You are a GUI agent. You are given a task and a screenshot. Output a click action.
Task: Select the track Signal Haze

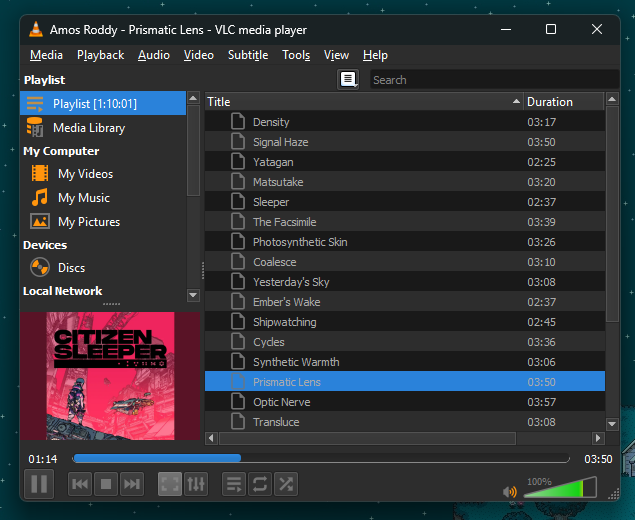tap(405, 142)
